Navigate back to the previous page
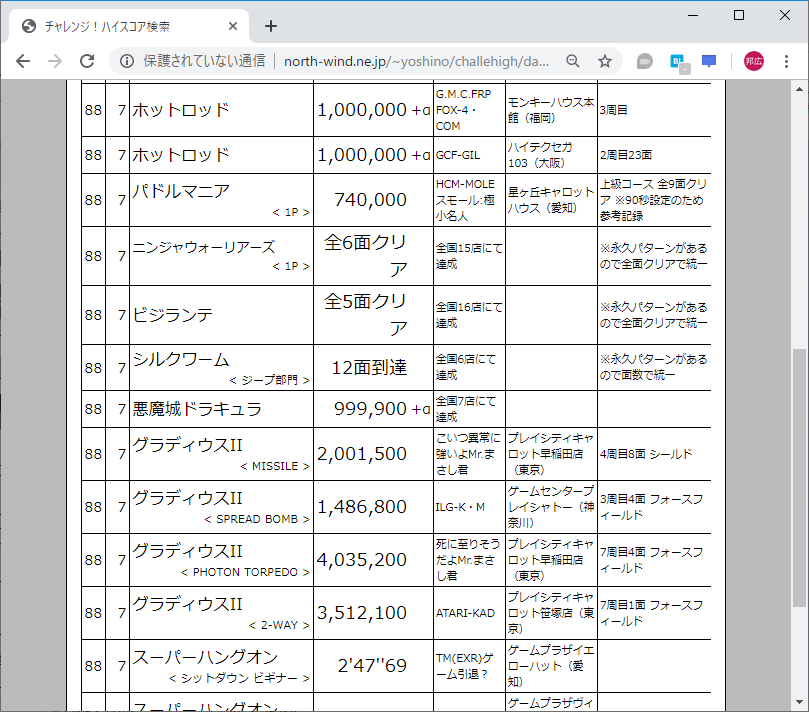This screenshot has height=712, width=809. coord(23,61)
